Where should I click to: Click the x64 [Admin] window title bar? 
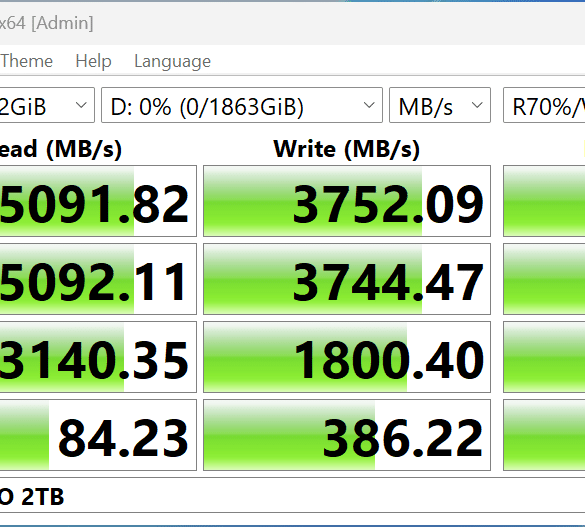pos(292,23)
